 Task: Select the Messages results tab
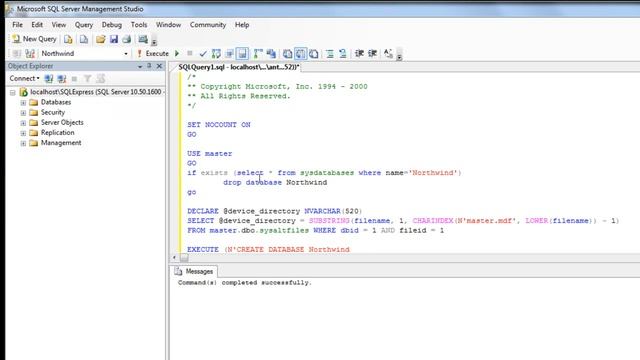(194, 271)
